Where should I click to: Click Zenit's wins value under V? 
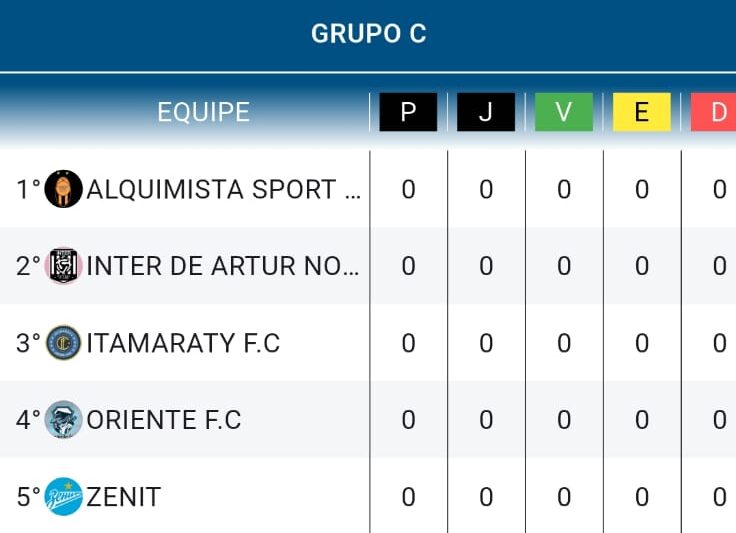tap(564, 497)
